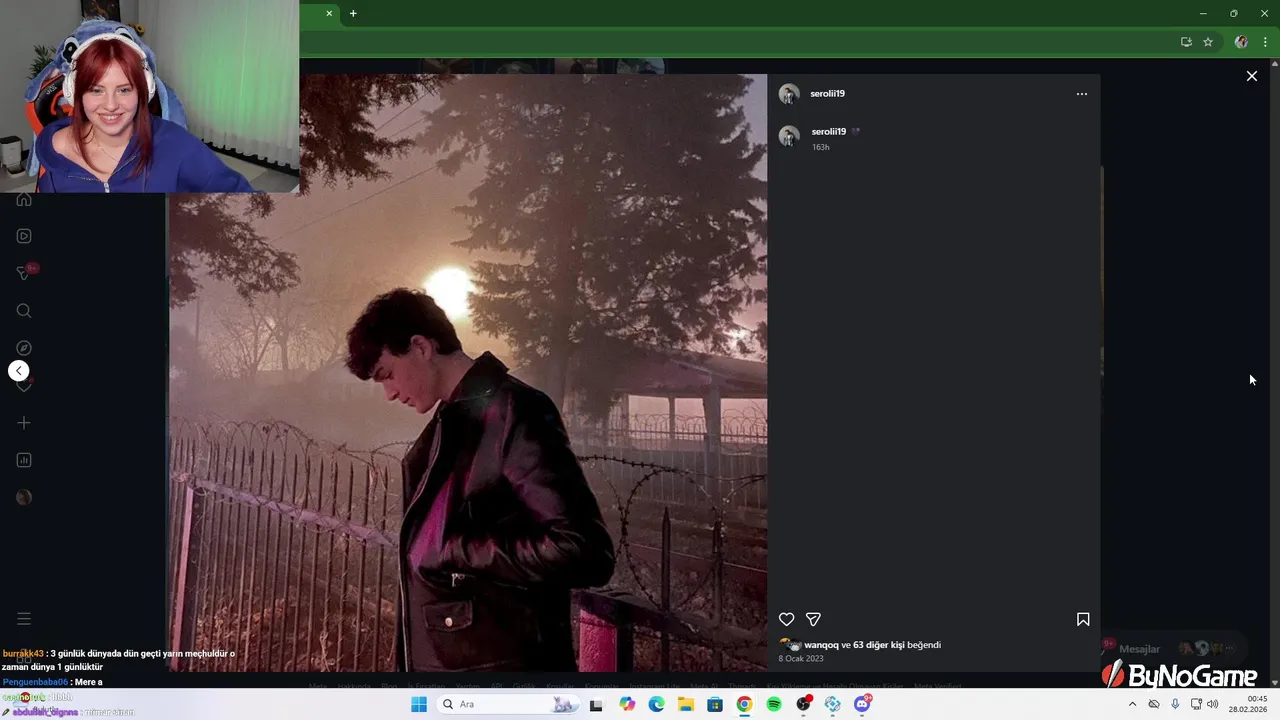Image resolution: width=1280 pixels, height=720 pixels.
Task: Open the hamburger More menu in sidebar
Action: 24,619
